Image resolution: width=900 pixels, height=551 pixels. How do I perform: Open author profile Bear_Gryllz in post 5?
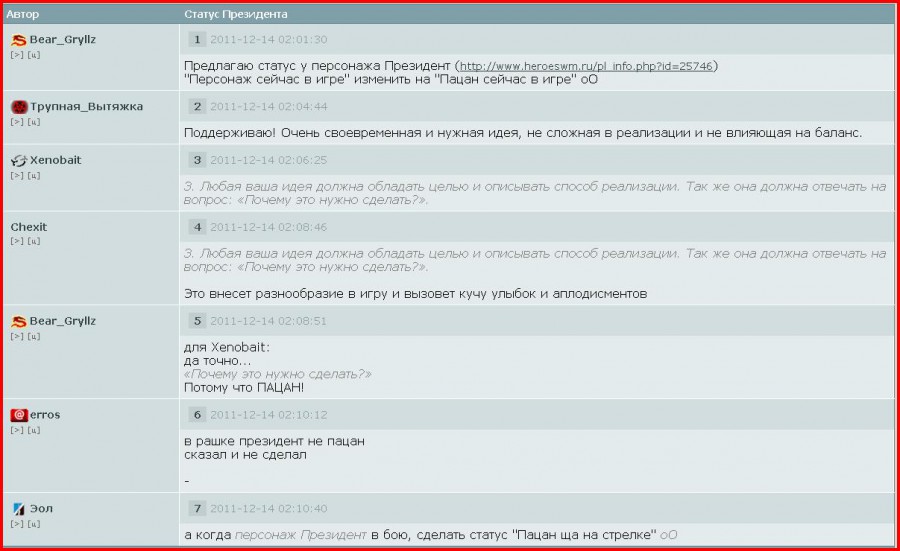click(63, 321)
